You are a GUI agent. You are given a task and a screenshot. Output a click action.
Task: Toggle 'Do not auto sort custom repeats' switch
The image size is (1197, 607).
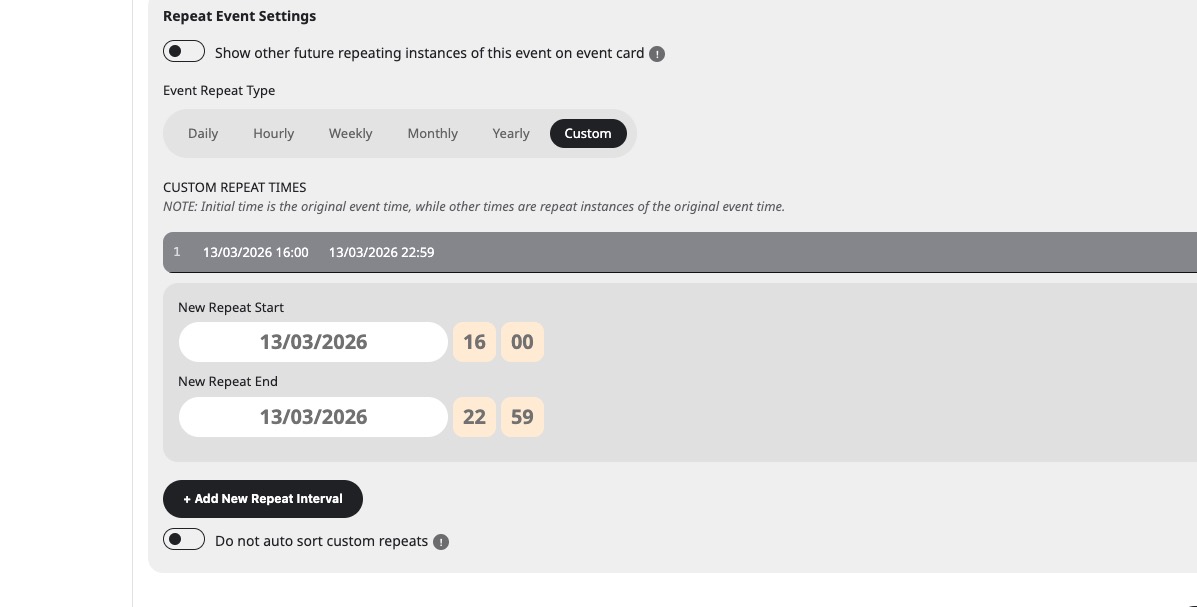184,540
